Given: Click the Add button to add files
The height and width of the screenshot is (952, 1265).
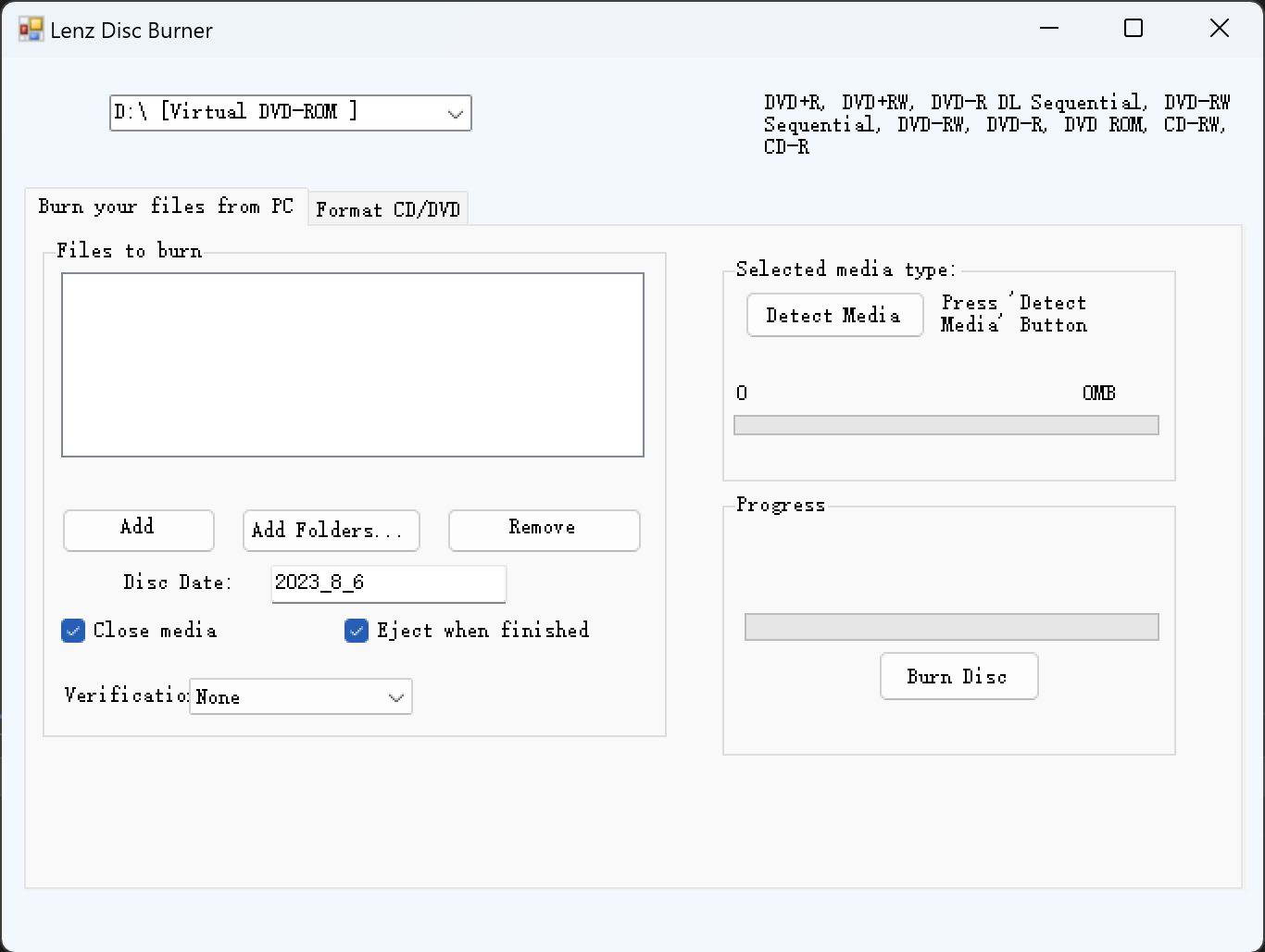Looking at the screenshot, I should (x=137, y=530).
